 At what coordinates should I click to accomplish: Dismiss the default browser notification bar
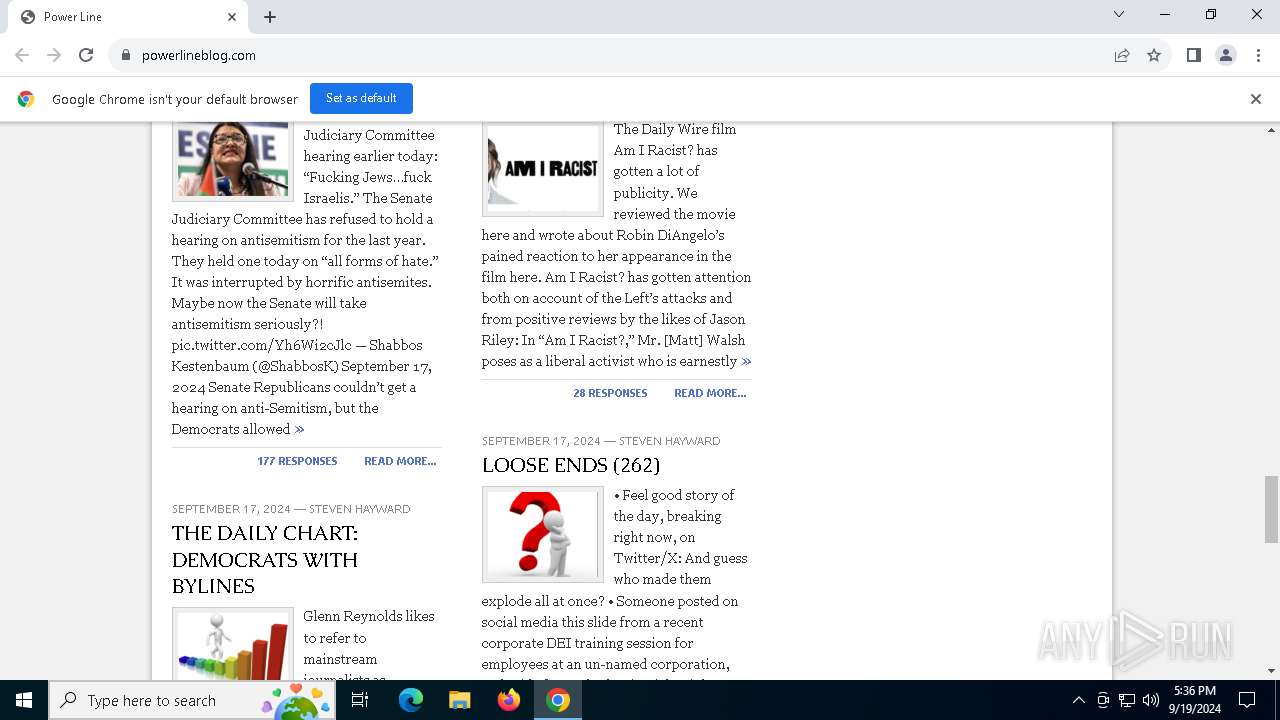tap(1256, 99)
